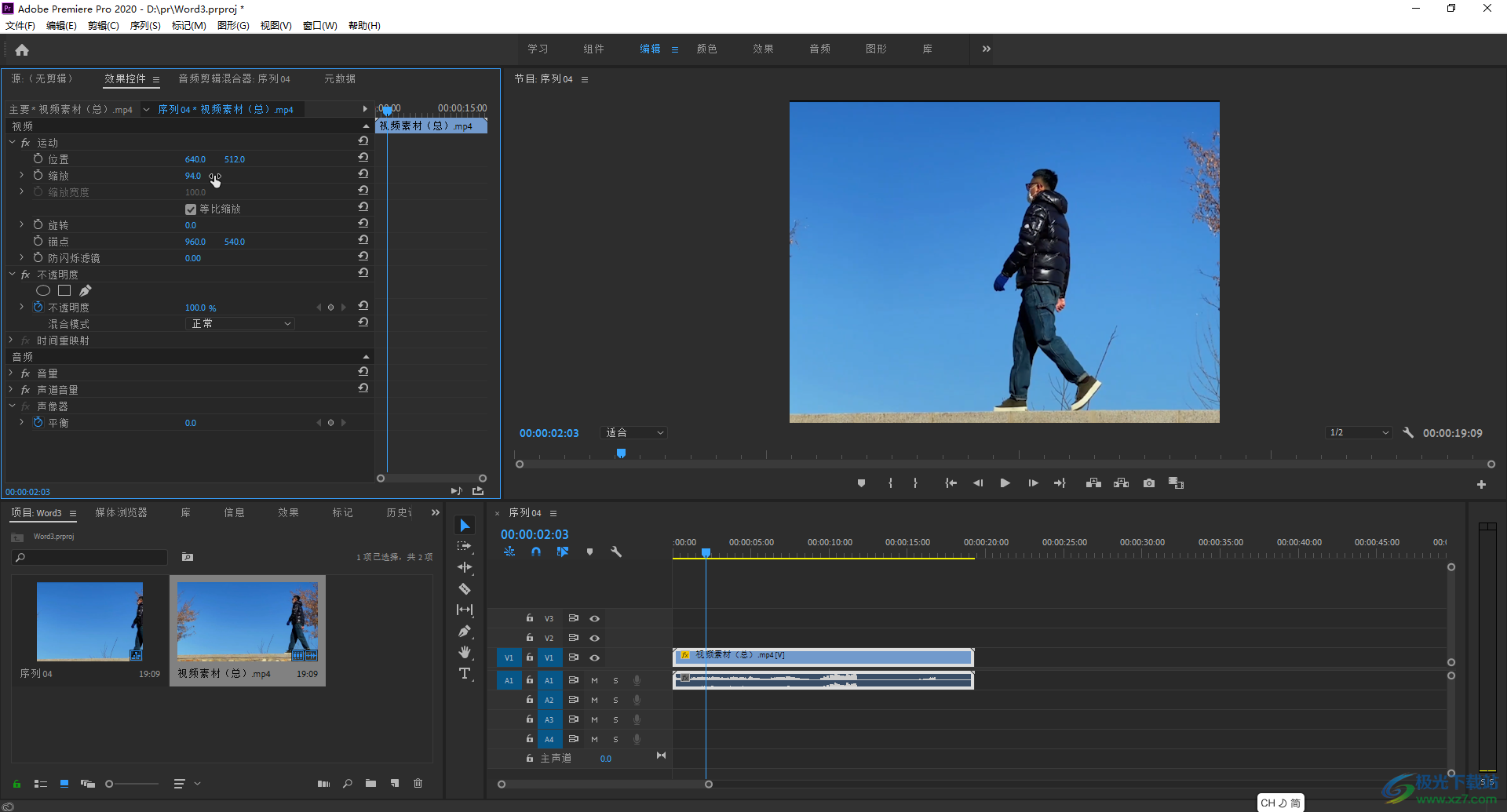Expand the Channel Volume audio effect

pyautogui.click(x=11, y=389)
